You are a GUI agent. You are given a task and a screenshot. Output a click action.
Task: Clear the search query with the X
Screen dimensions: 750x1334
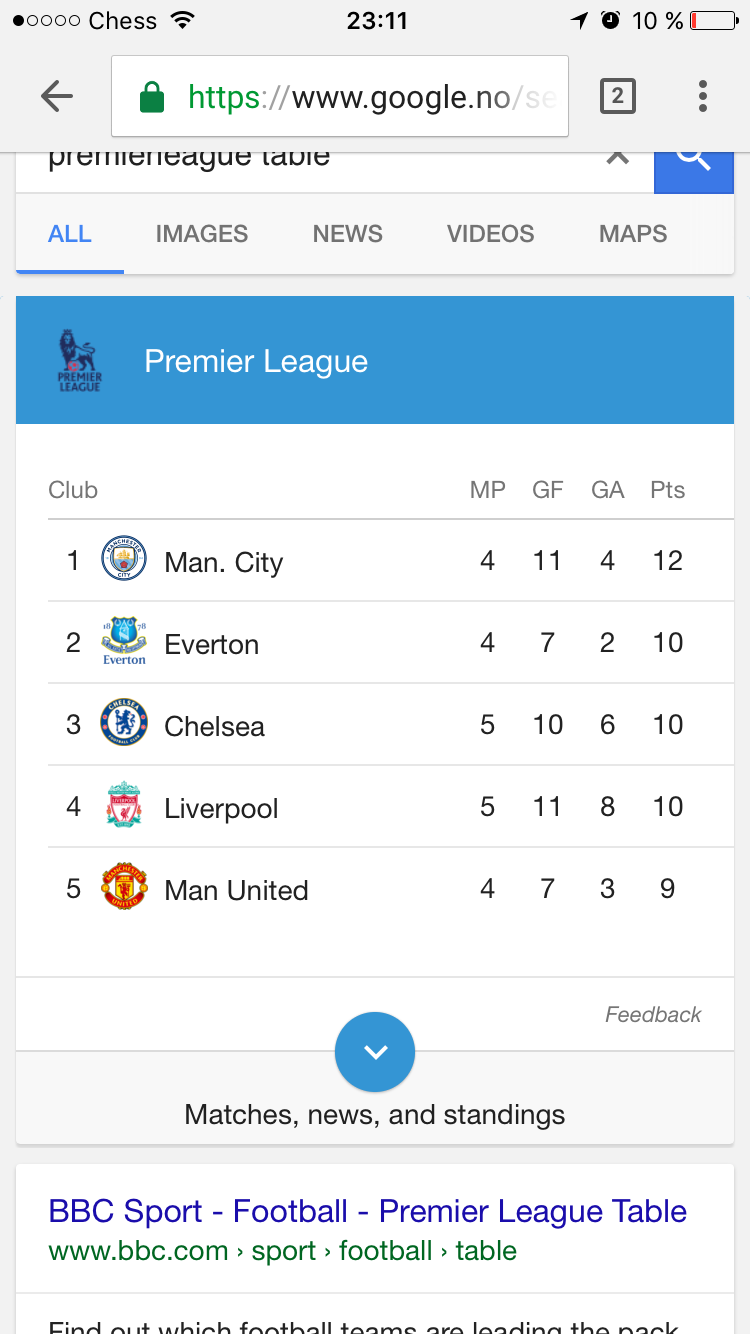pos(618,158)
